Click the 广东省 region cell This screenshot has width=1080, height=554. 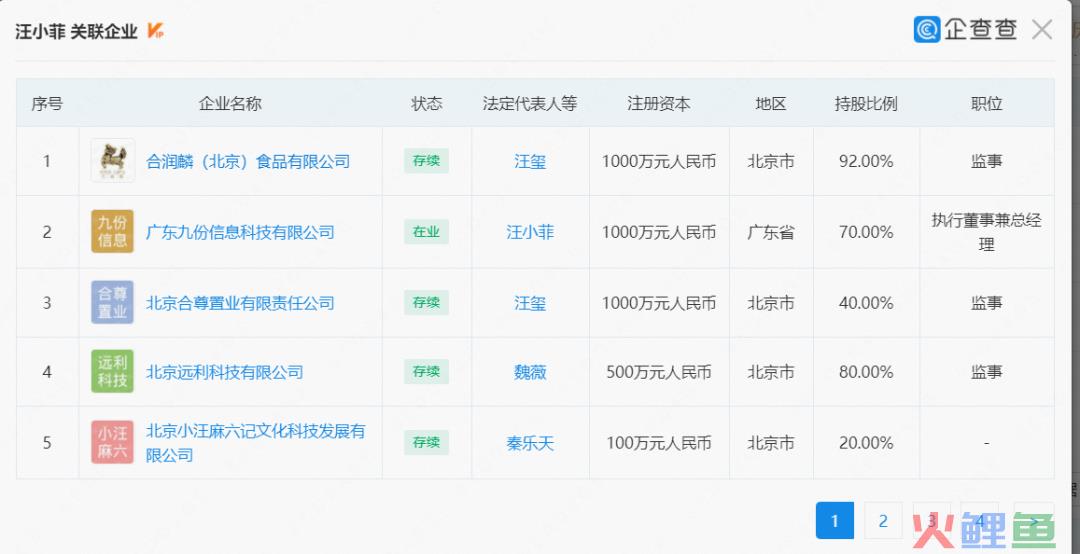point(771,232)
